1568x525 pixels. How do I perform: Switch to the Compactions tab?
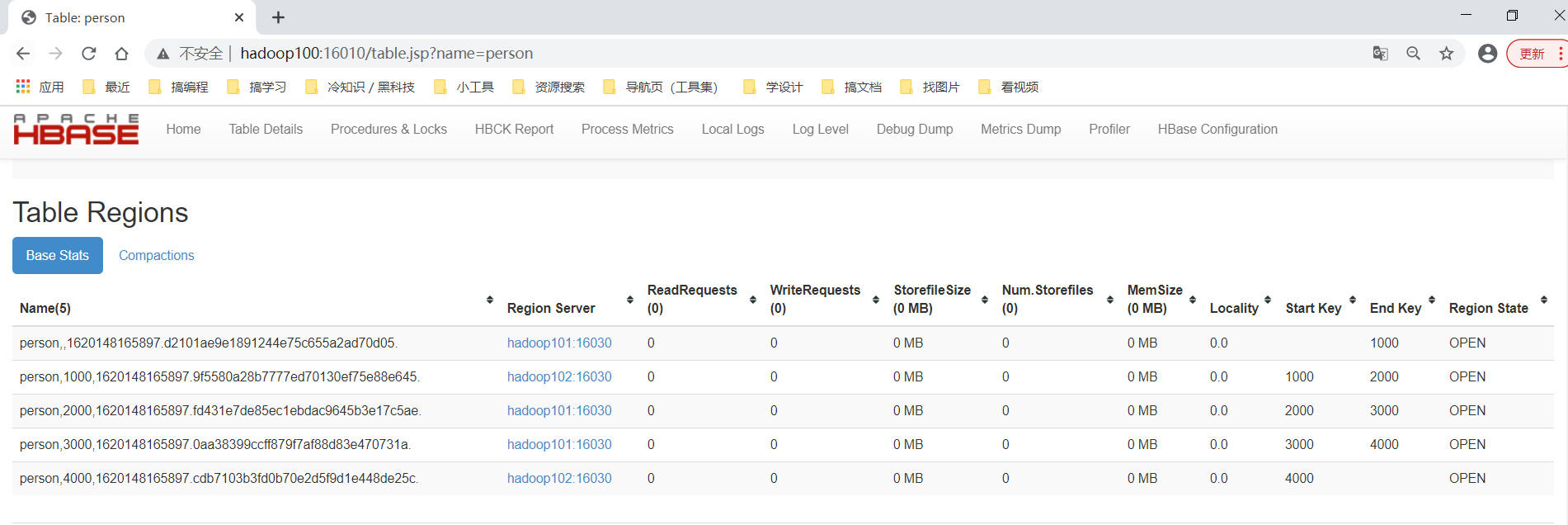(x=156, y=256)
